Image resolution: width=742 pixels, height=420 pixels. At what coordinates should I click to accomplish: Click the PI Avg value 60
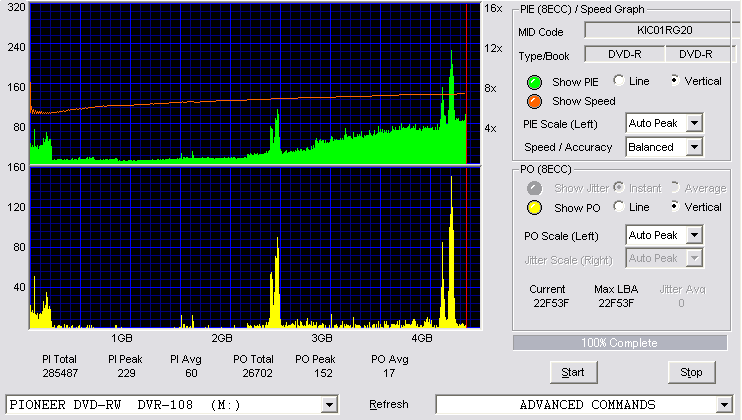coord(191,373)
